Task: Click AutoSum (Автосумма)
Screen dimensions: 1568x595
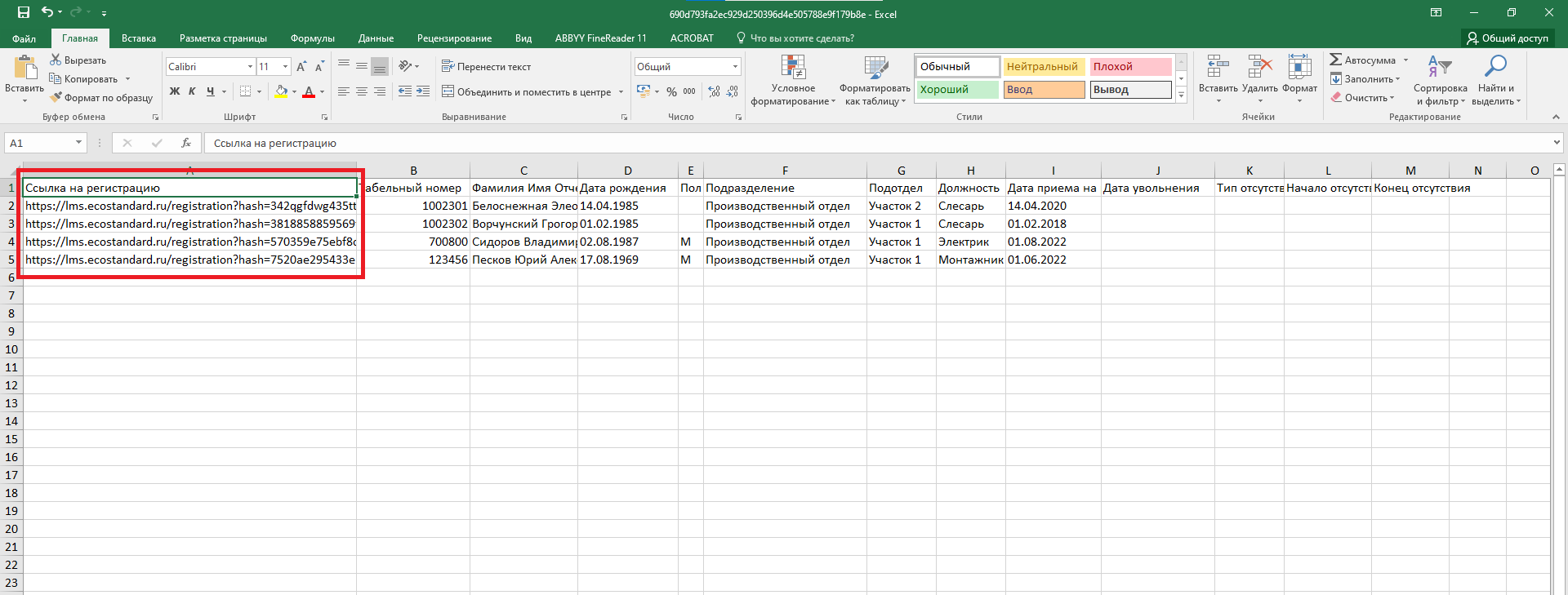Action: point(1362,60)
